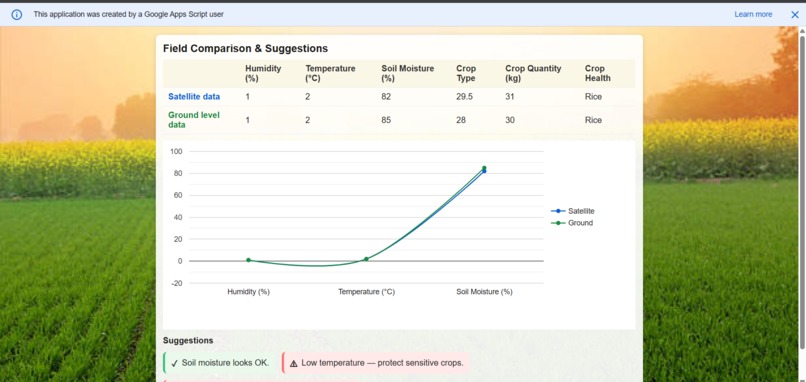Click the Low temperature warning suggestion
This screenshot has width=806, height=382.
[x=376, y=362]
